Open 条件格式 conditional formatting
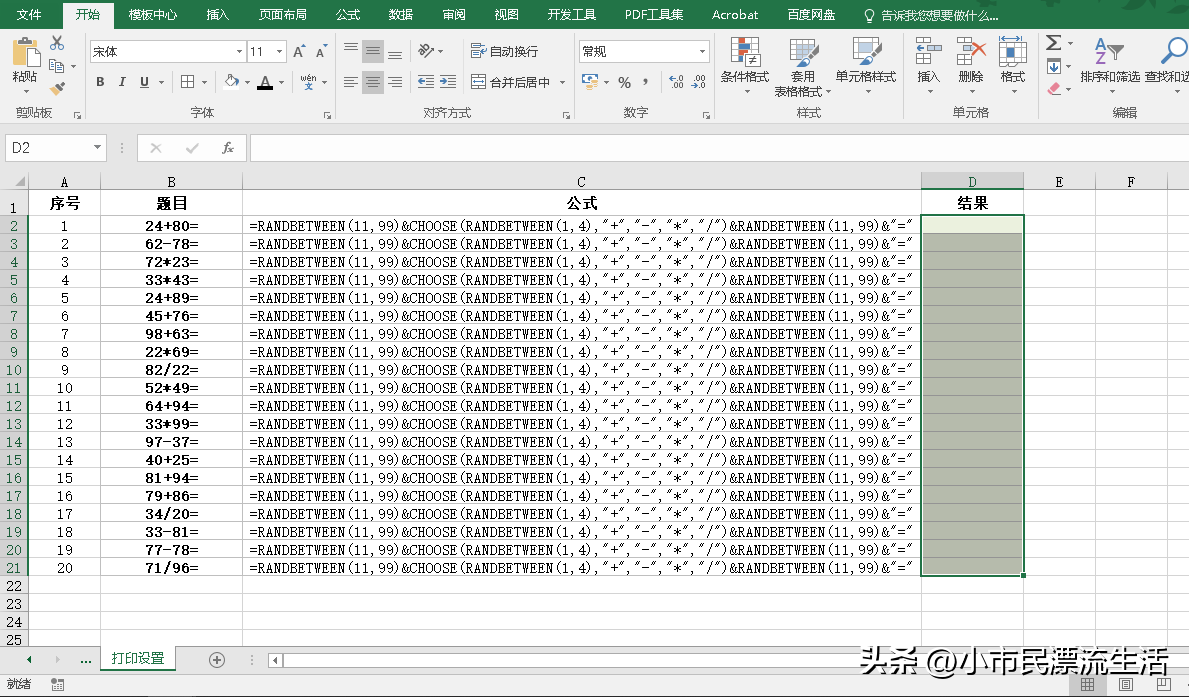The width and height of the screenshot is (1189, 697). (x=745, y=65)
